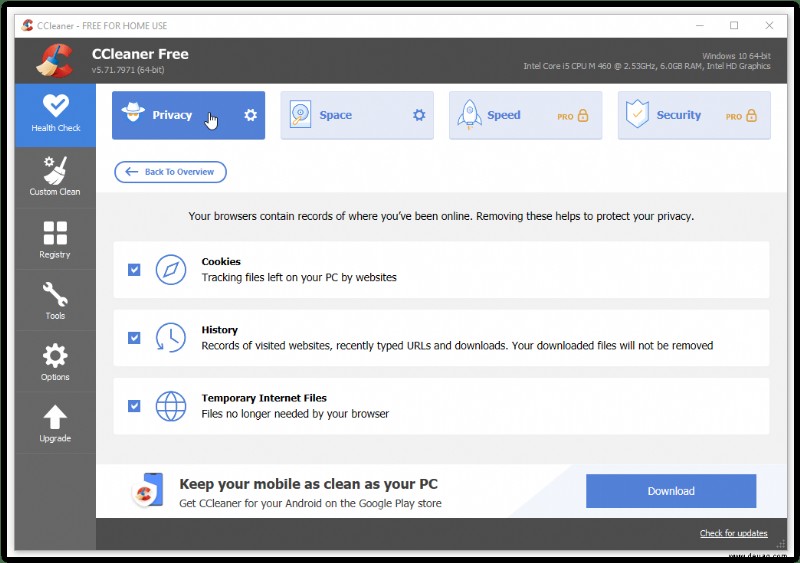Open the Upgrade section

coord(55,423)
